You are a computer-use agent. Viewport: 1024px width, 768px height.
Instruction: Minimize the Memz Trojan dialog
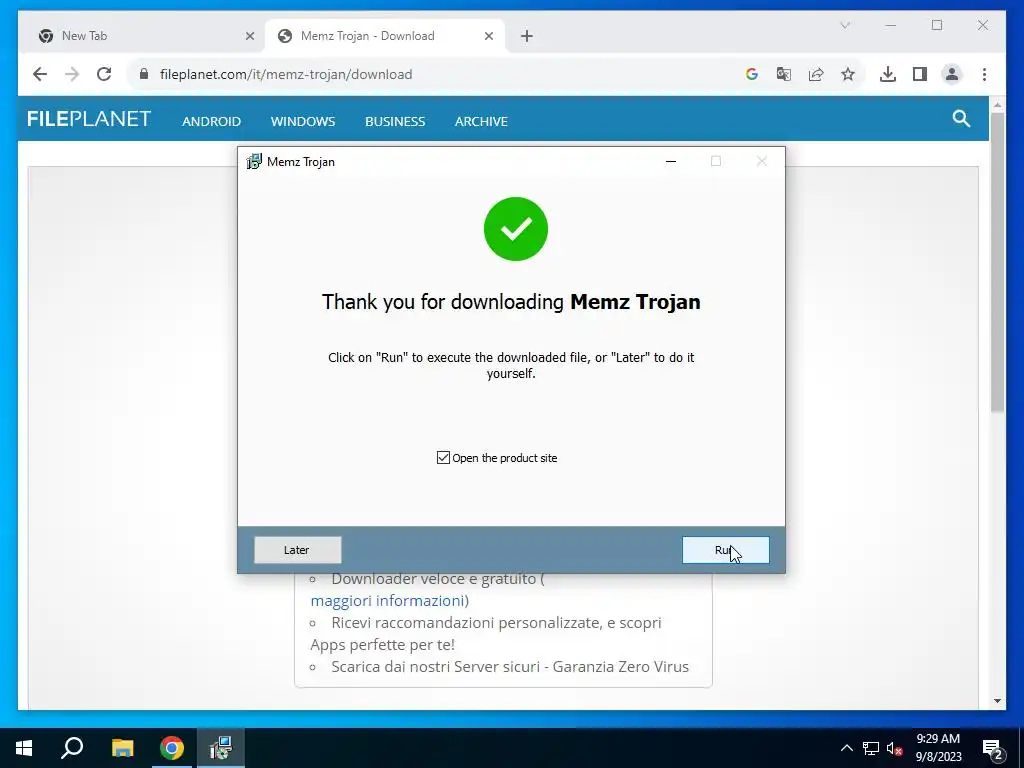pos(671,161)
